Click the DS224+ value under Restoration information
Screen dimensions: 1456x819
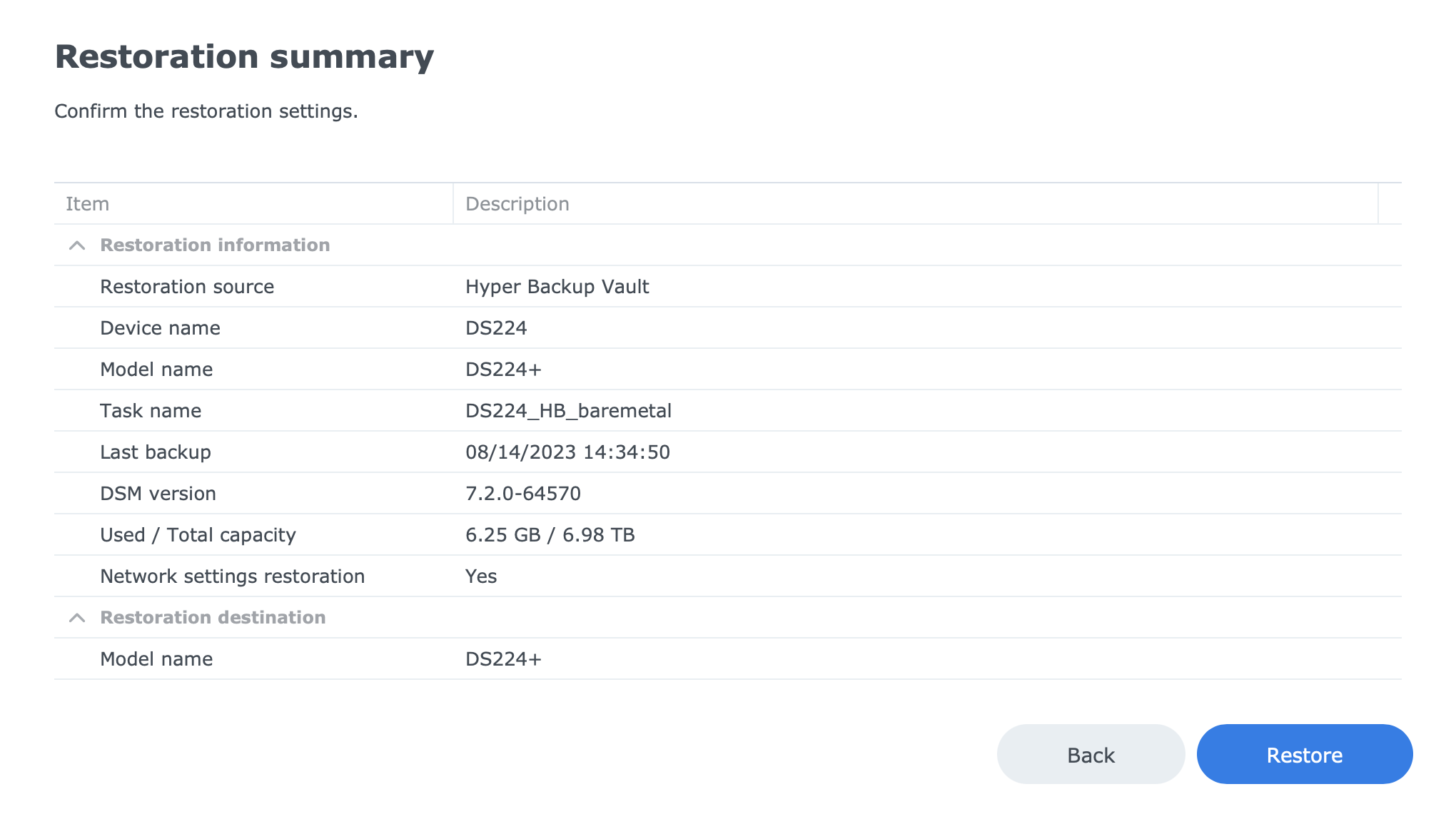tap(503, 370)
